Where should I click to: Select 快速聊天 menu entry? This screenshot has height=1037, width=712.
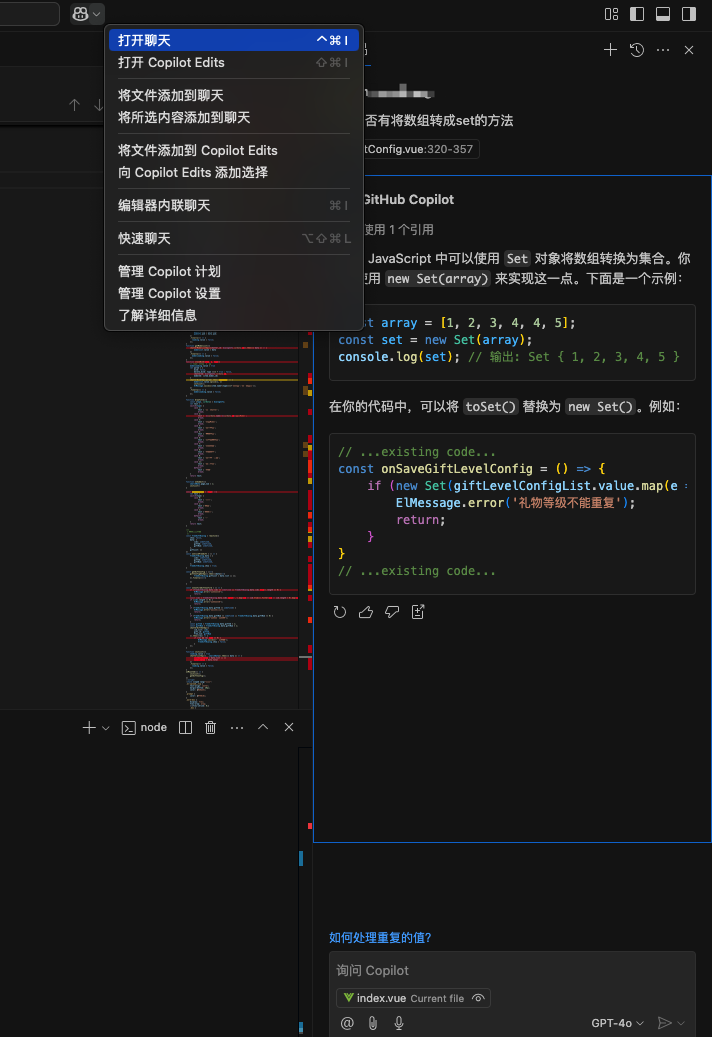click(x=233, y=238)
